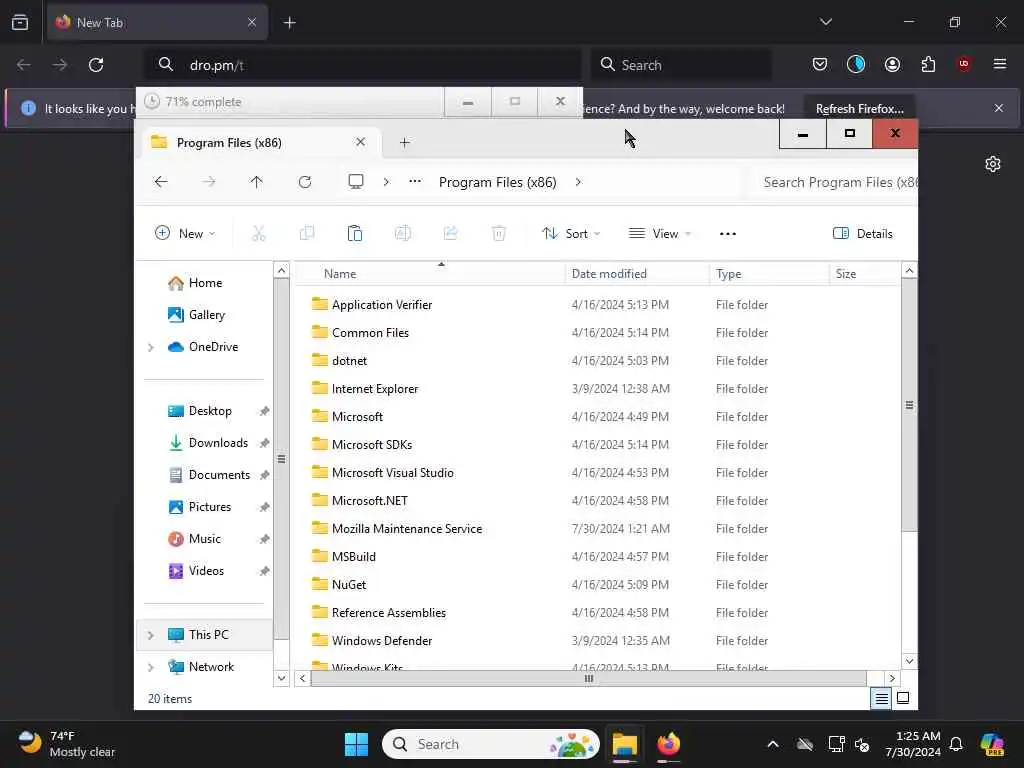The width and height of the screenshot is (1024, 768).
Task: Click the Rename icon in Explorer toolbar
Action: 403,233
